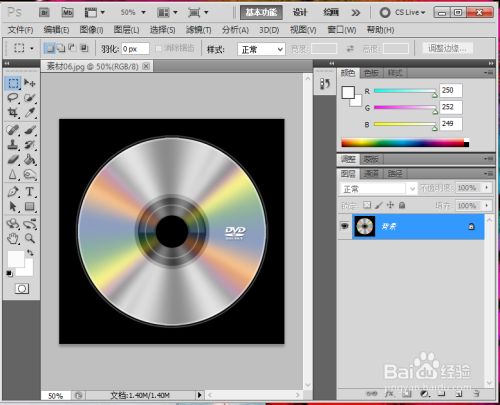Choose Add to Selection mode button
This screenshot has height=405, width=500.
click(61, 49)
